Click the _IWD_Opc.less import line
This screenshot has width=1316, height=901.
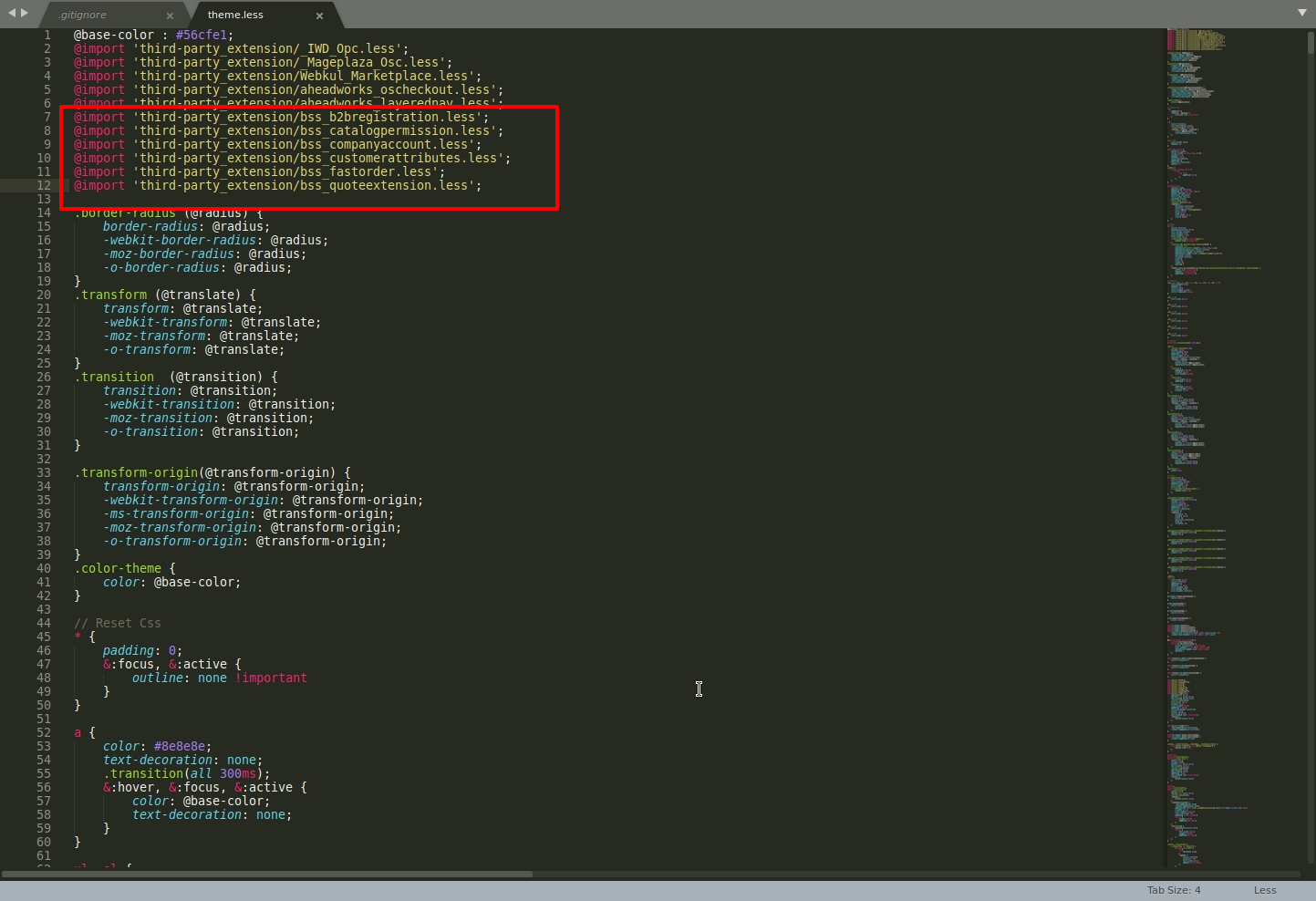tap(241, 48)
